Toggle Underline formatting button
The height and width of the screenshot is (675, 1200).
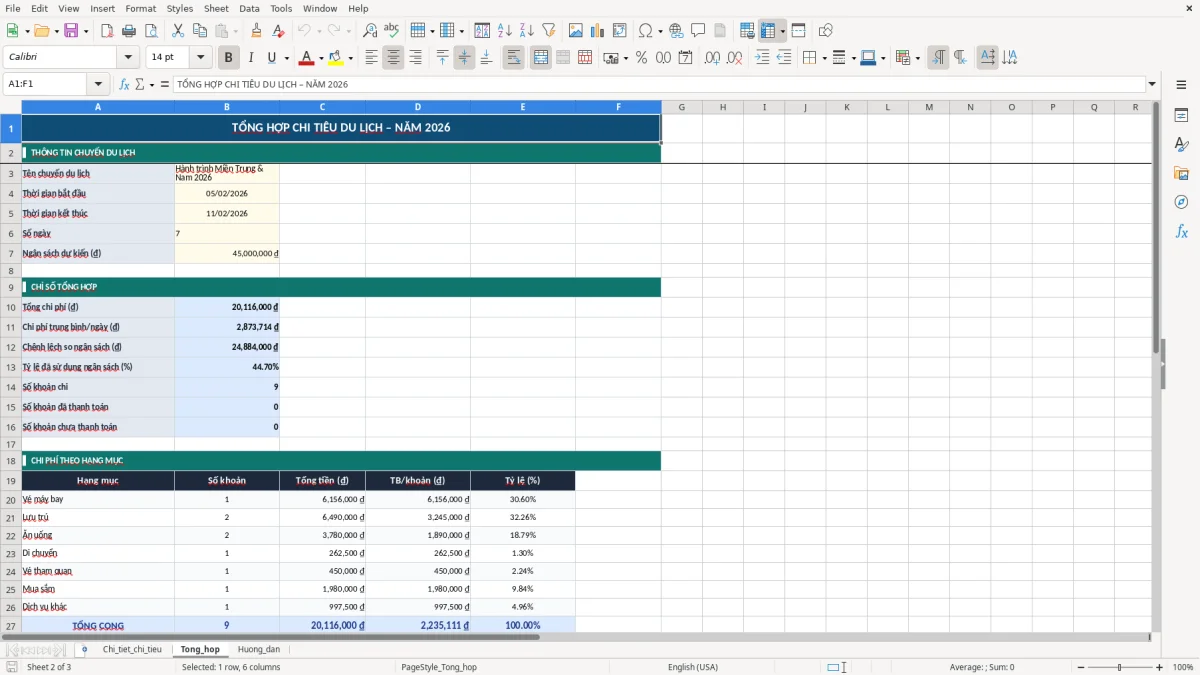click(271, 58)
